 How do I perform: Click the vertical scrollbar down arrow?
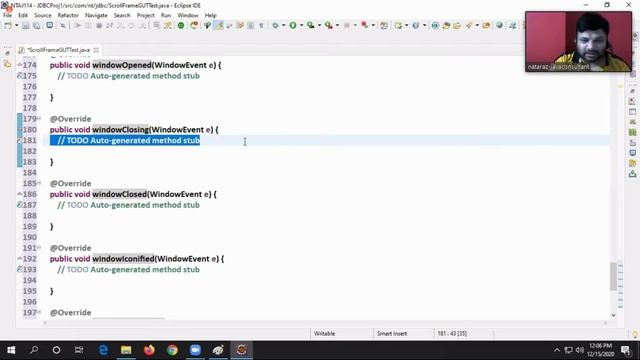point(613,315)
